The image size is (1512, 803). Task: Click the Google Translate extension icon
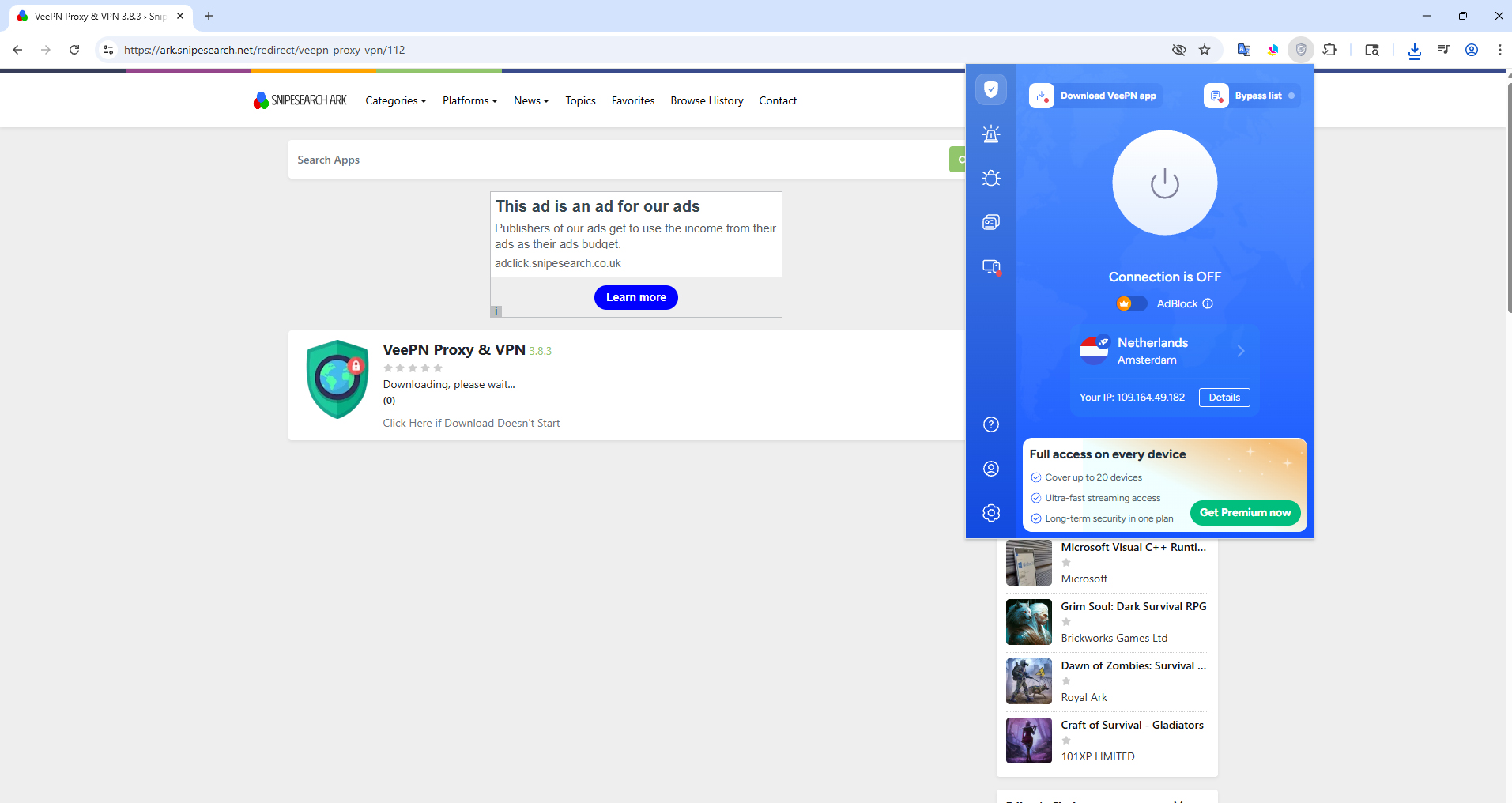(1244, 50)
